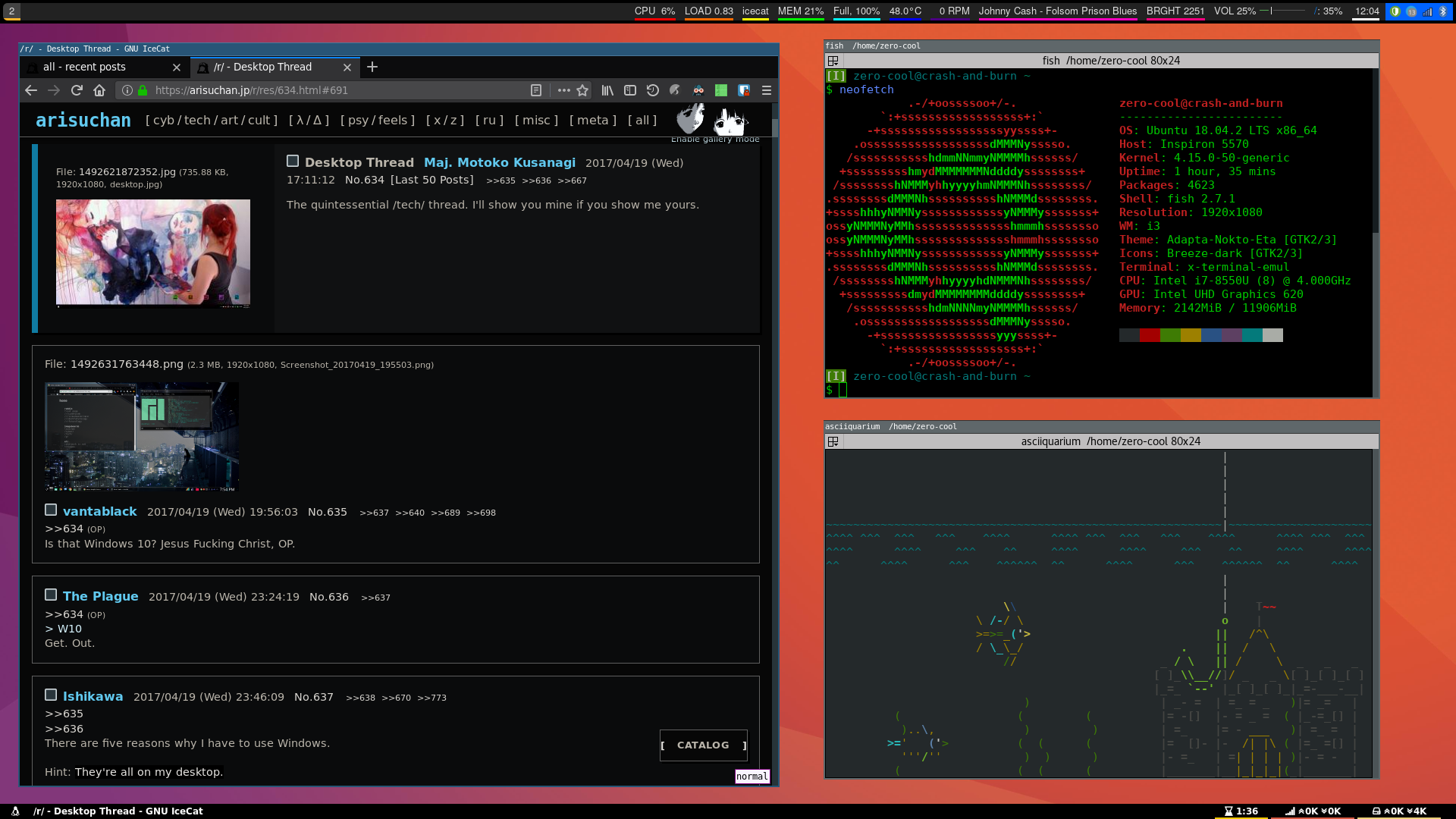
Task: Tick the checkbox beside vantablack's post
Action: [51, 510]
